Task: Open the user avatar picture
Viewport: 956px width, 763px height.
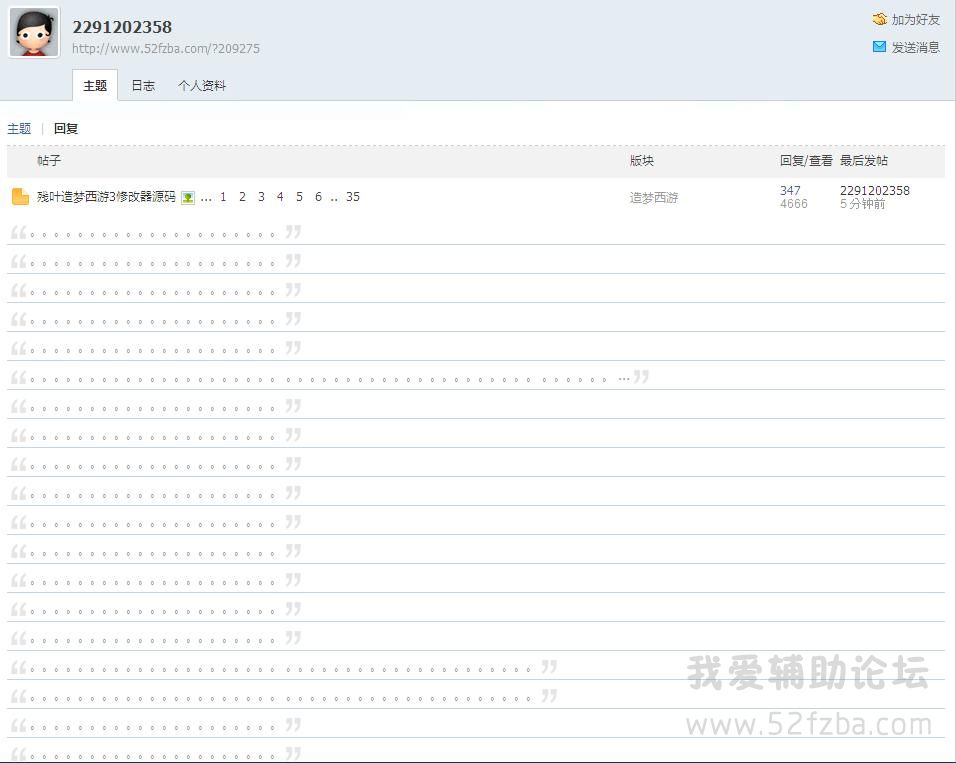Action: (34, 32)
